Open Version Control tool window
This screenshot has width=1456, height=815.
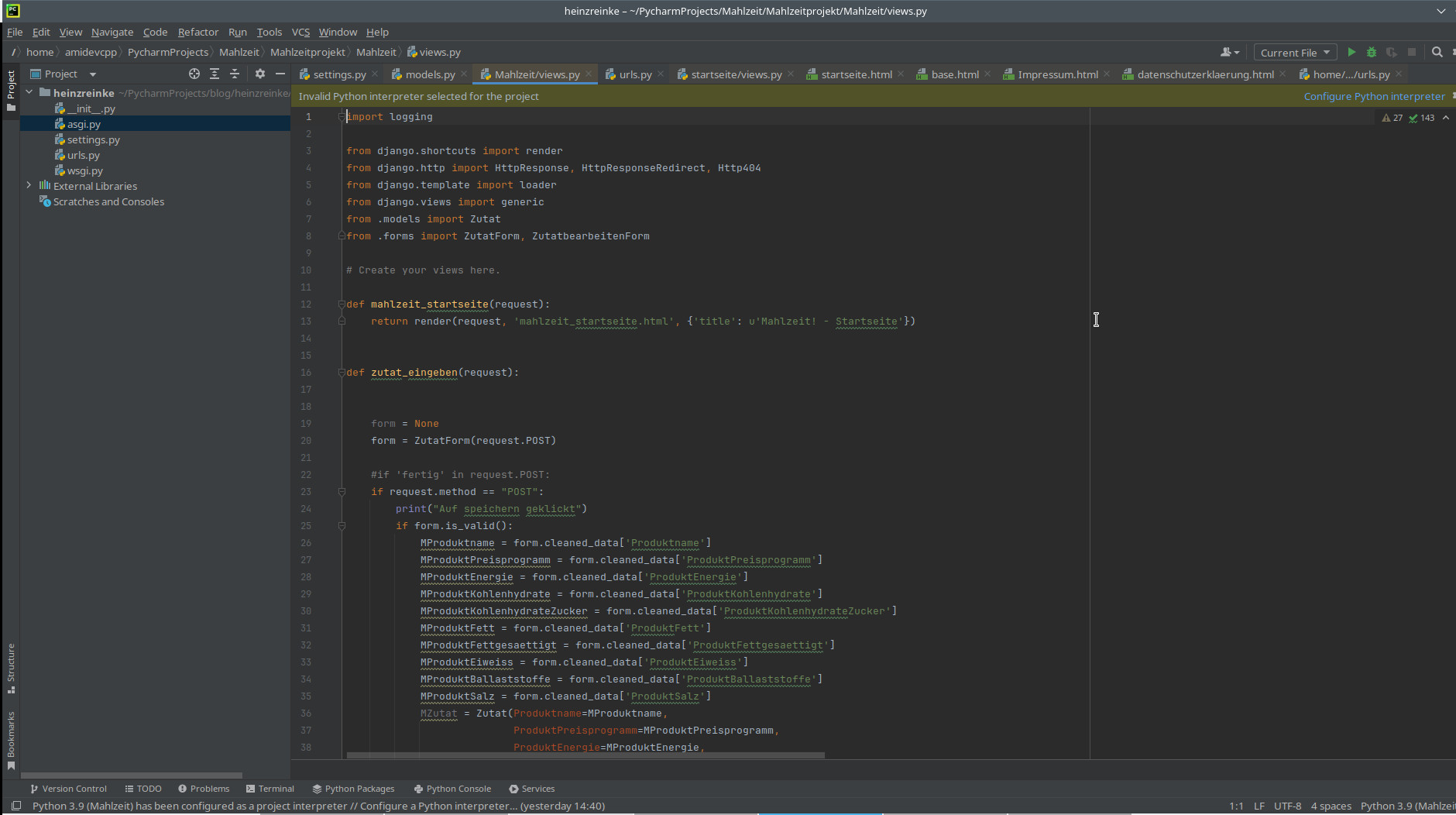pos(68,789)
